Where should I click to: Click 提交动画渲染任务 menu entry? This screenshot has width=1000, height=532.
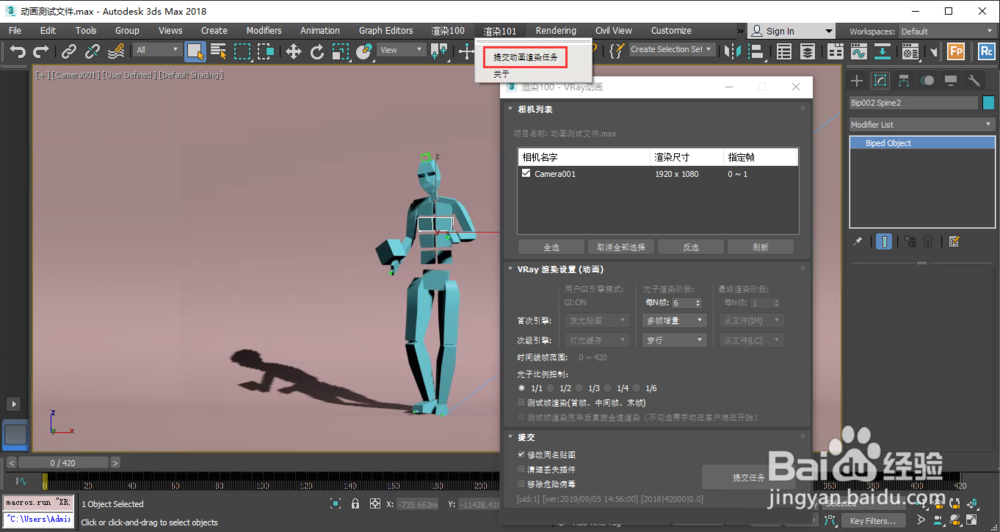(x=526, y=57)
